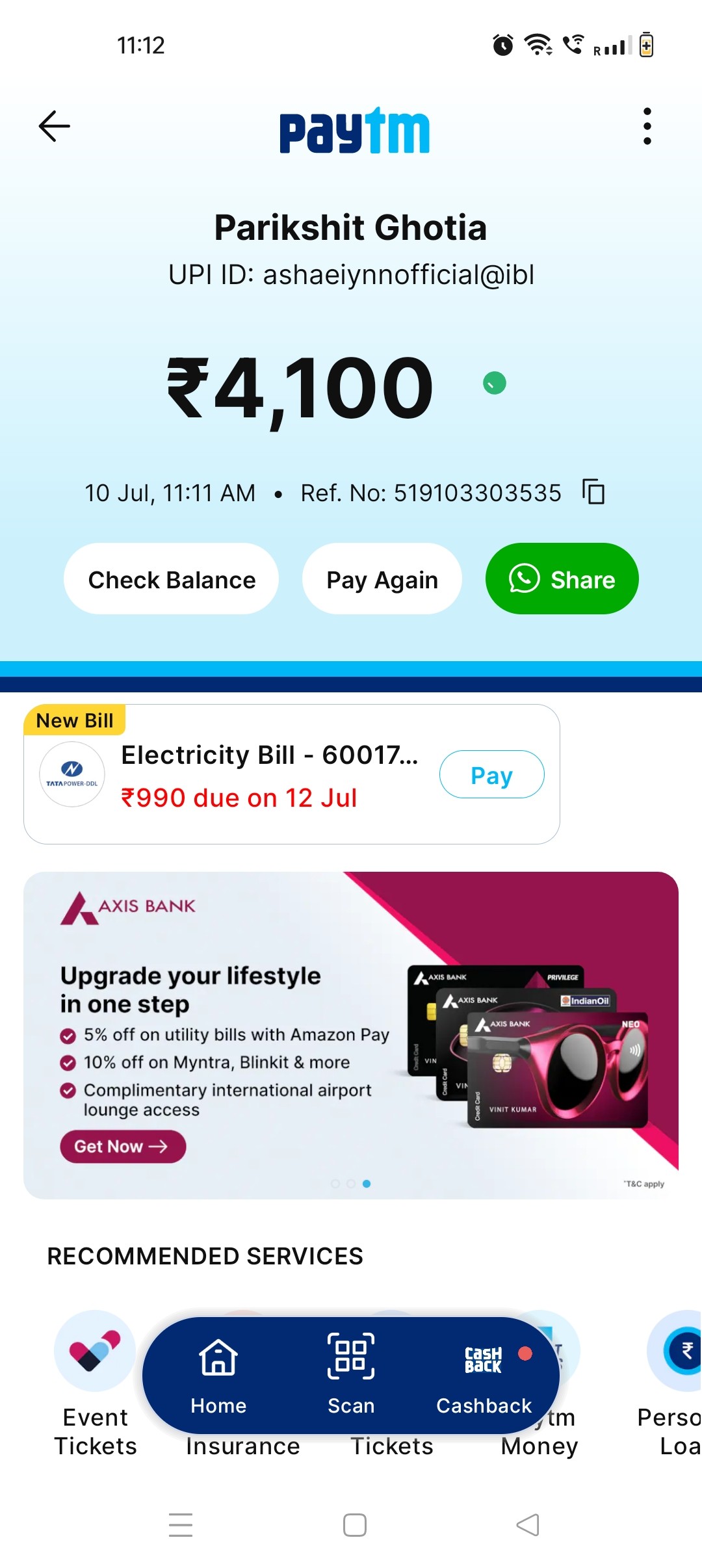This screenshot has width=702, height=1568.
Task: Open Event Tickets service icon
Action: coord(95,1351)
